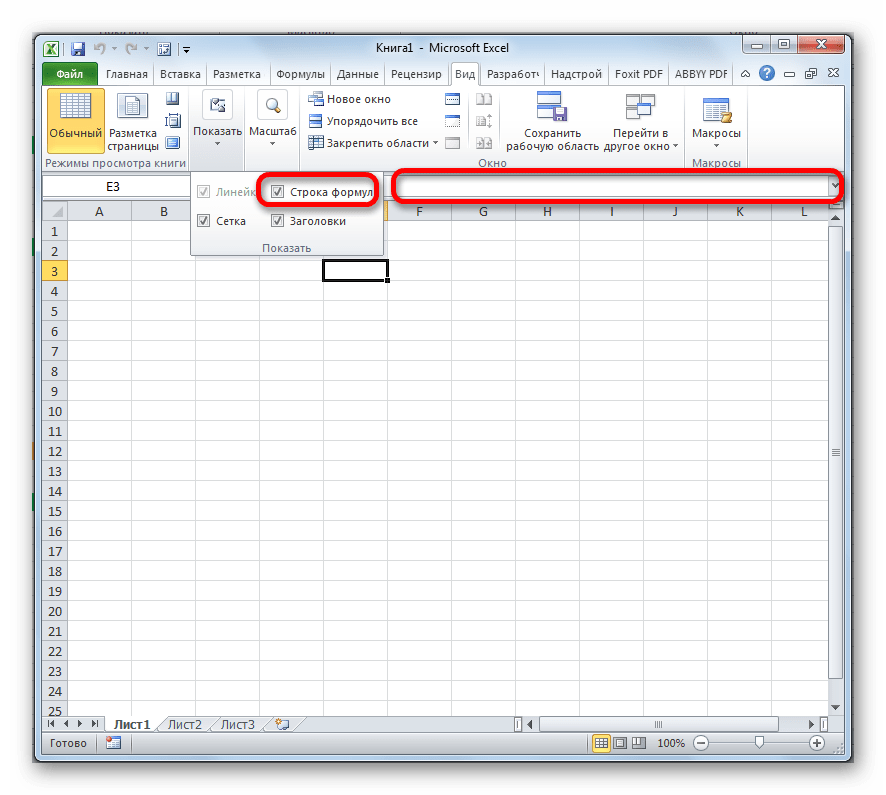Click the Split window icon
This screenshot has width=886, height=795.
[453, 99]
